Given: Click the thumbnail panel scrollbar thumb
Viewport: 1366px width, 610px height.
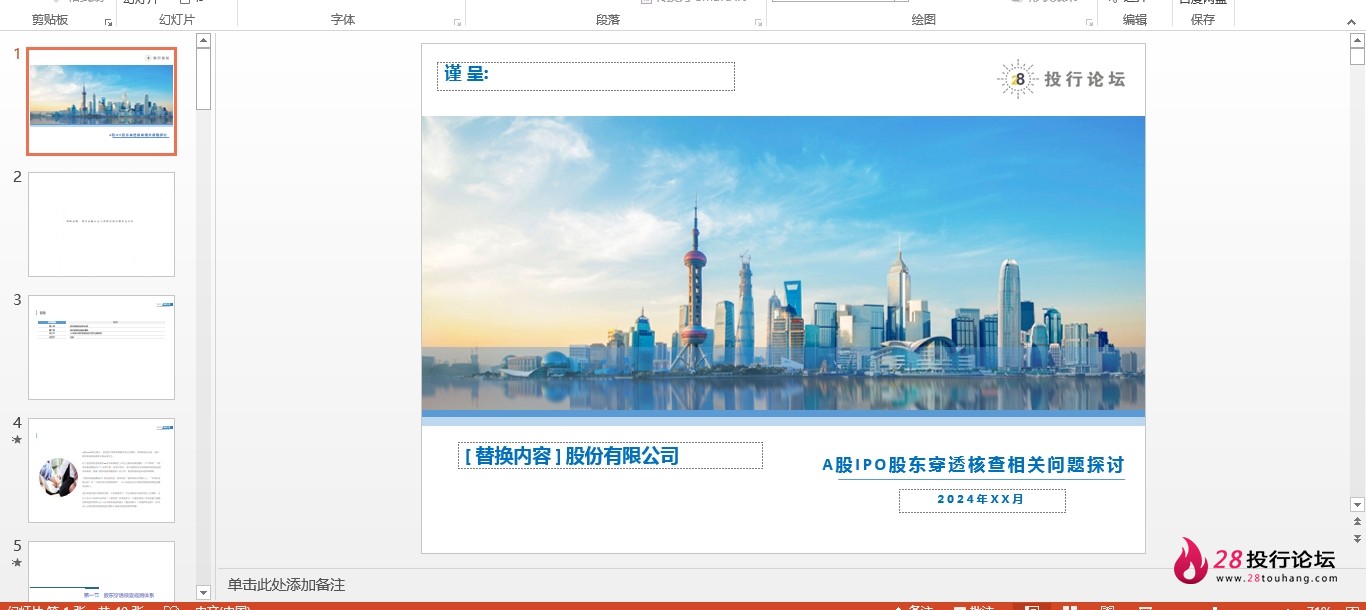Looking at the screenshot, I should (203, 78).
